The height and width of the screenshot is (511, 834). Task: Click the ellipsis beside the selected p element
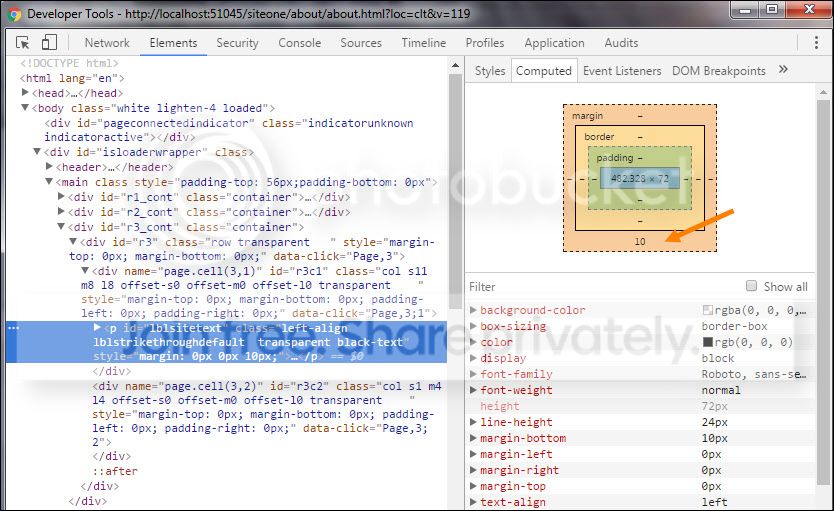[14, 328]
